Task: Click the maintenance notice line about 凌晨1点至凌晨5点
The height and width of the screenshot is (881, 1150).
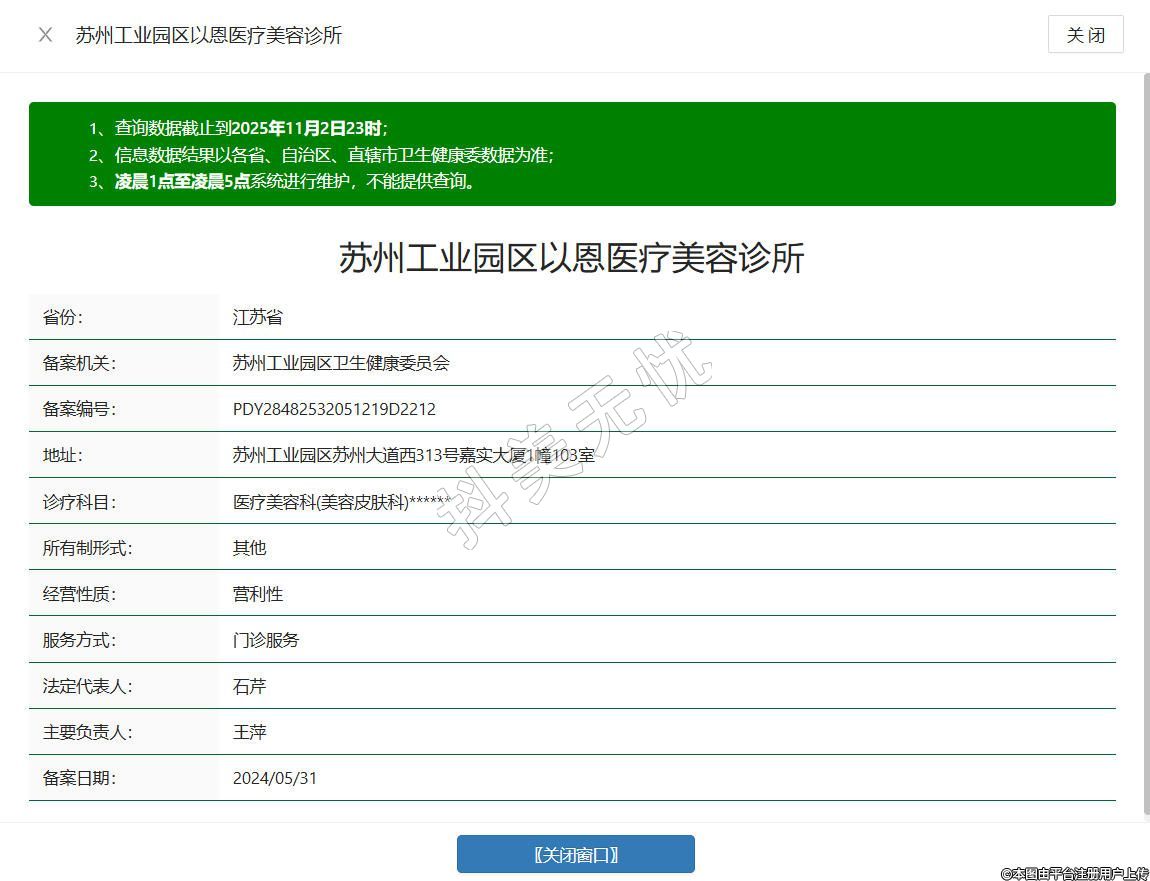Action: coord(295,181)
